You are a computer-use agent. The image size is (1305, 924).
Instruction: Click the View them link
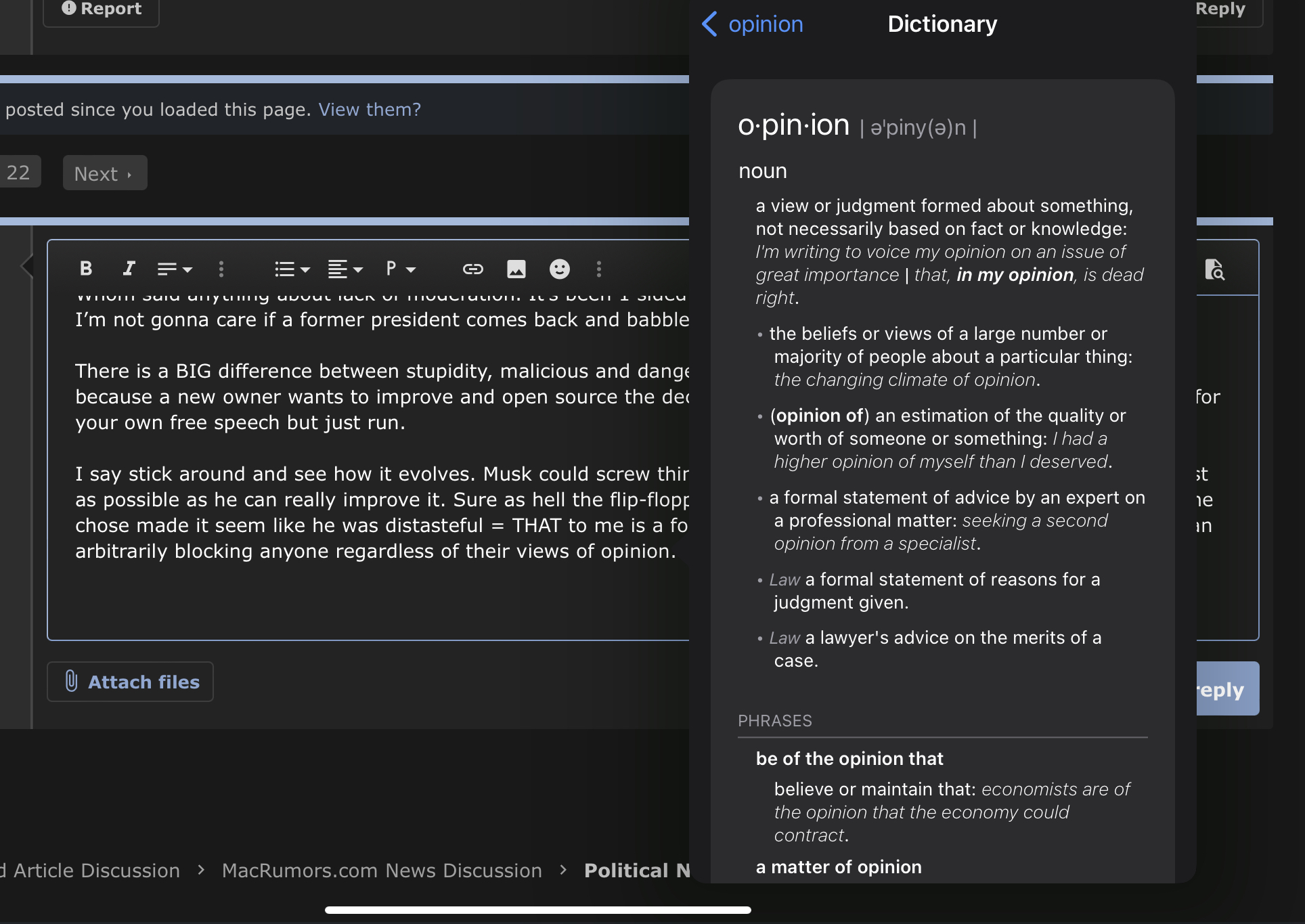tap(370, 110)
